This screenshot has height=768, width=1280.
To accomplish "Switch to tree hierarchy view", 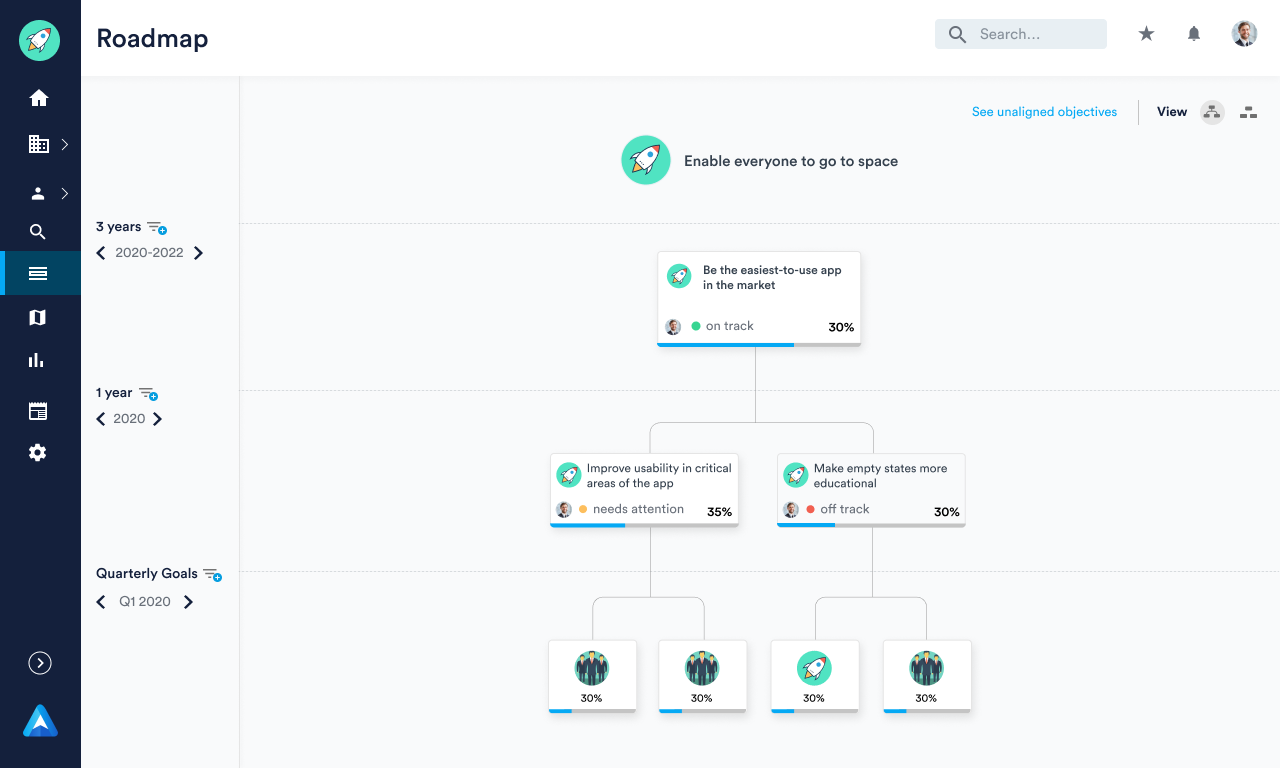I will click(x=1212, y=112).
